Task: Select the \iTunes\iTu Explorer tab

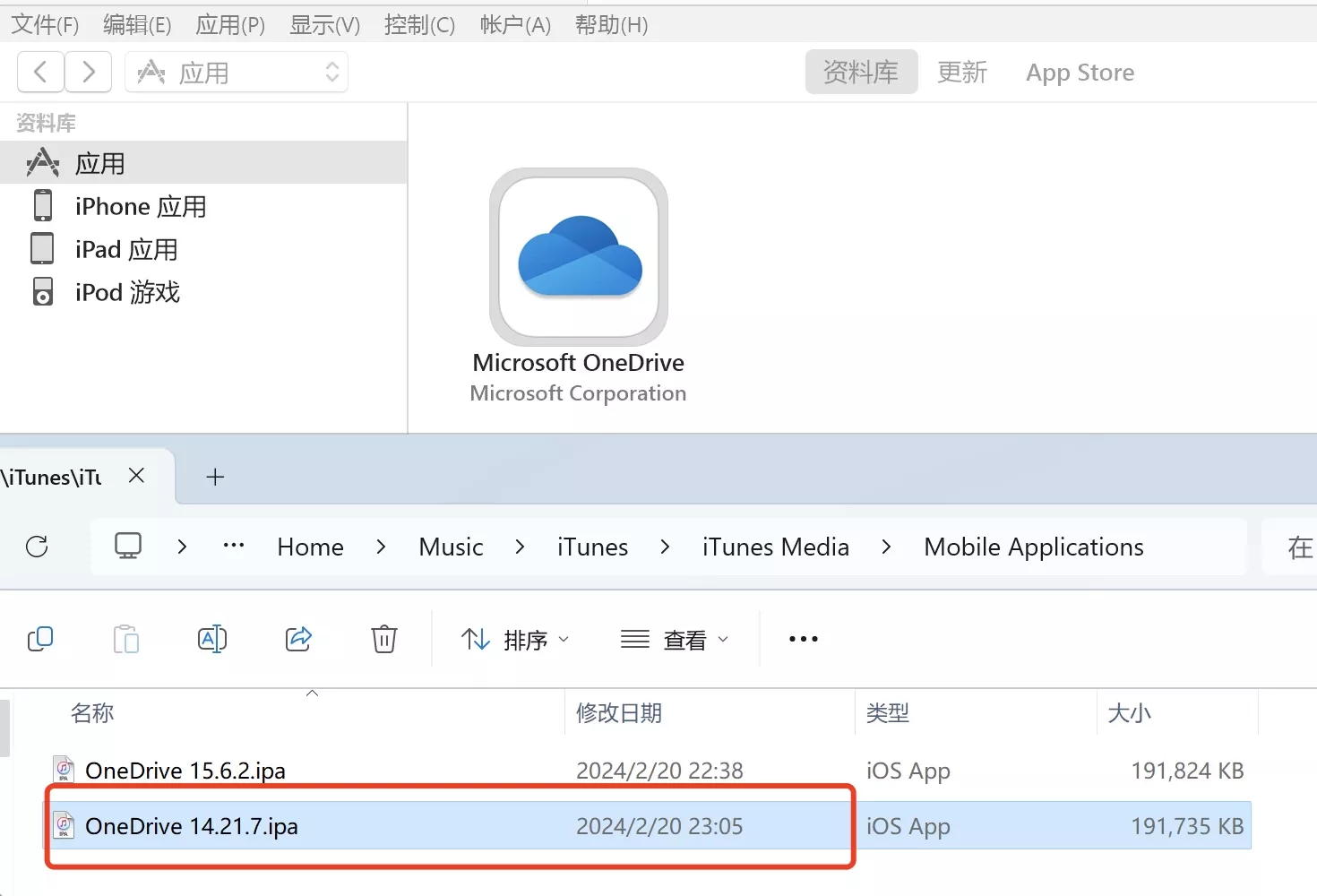Action: coord(51,477)
